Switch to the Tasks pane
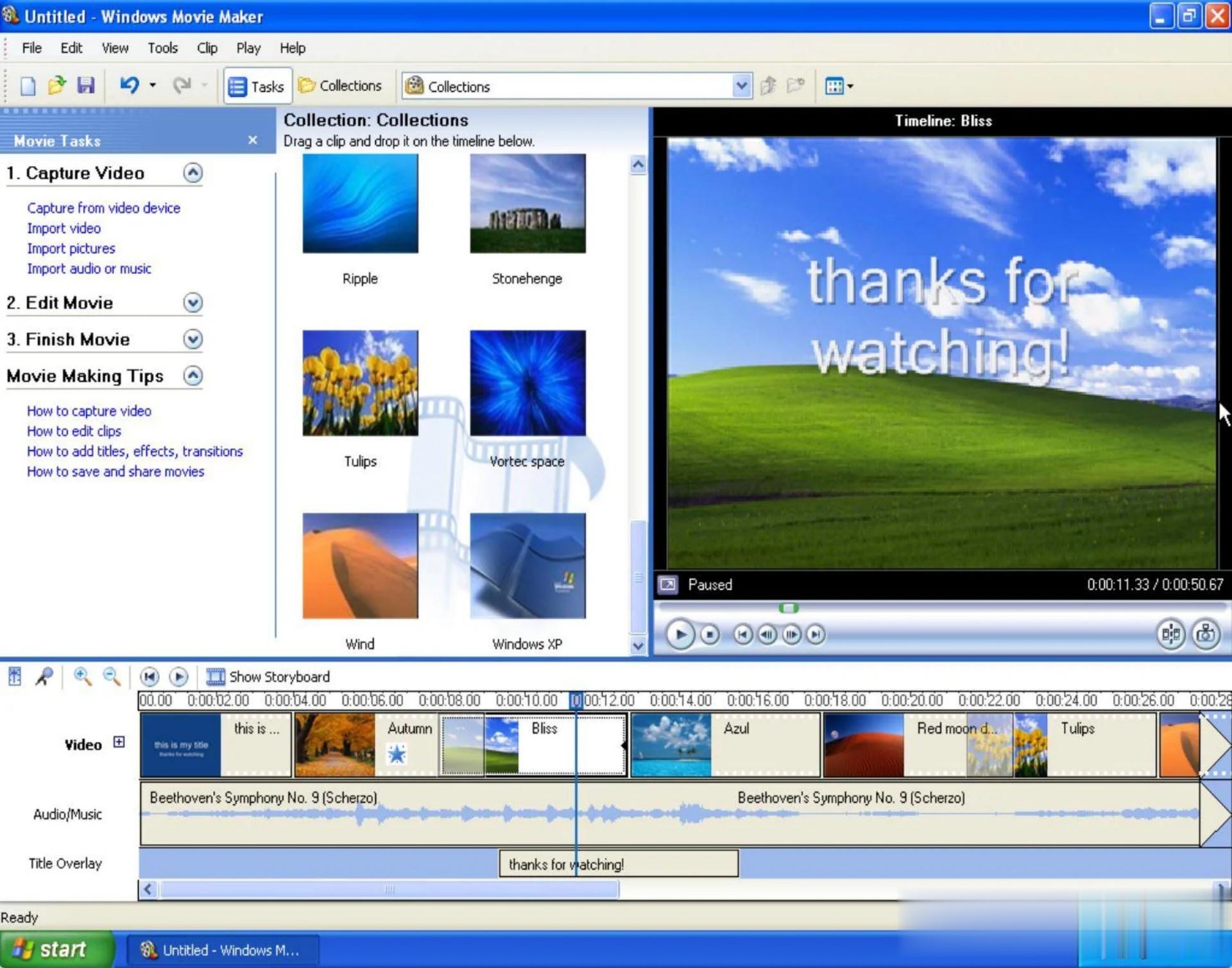Screen dimensions: 1232x968 coord(257,85)
